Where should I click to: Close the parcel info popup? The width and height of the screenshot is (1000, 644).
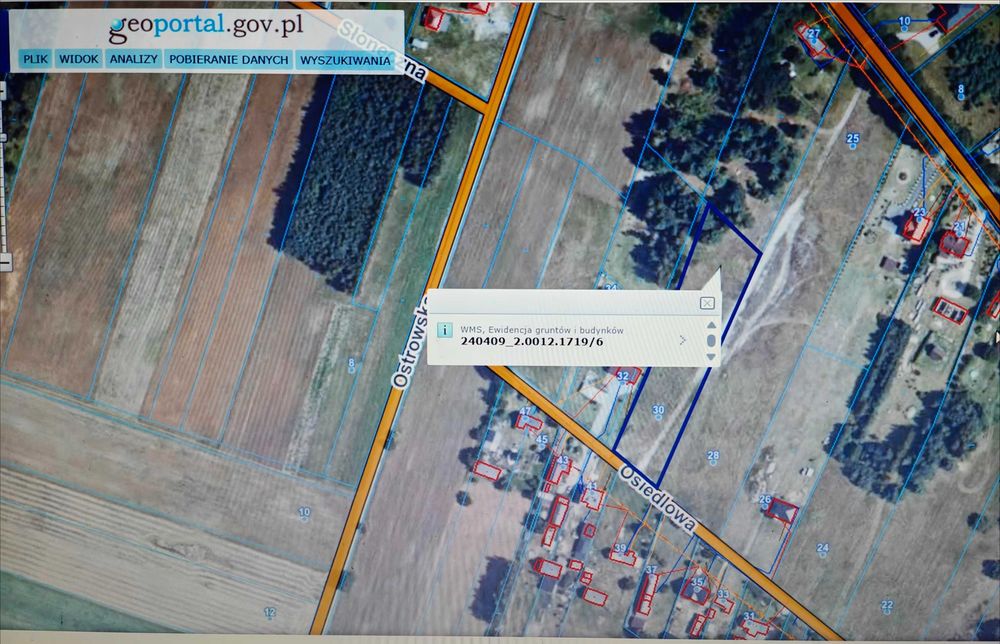pos(707,303)
